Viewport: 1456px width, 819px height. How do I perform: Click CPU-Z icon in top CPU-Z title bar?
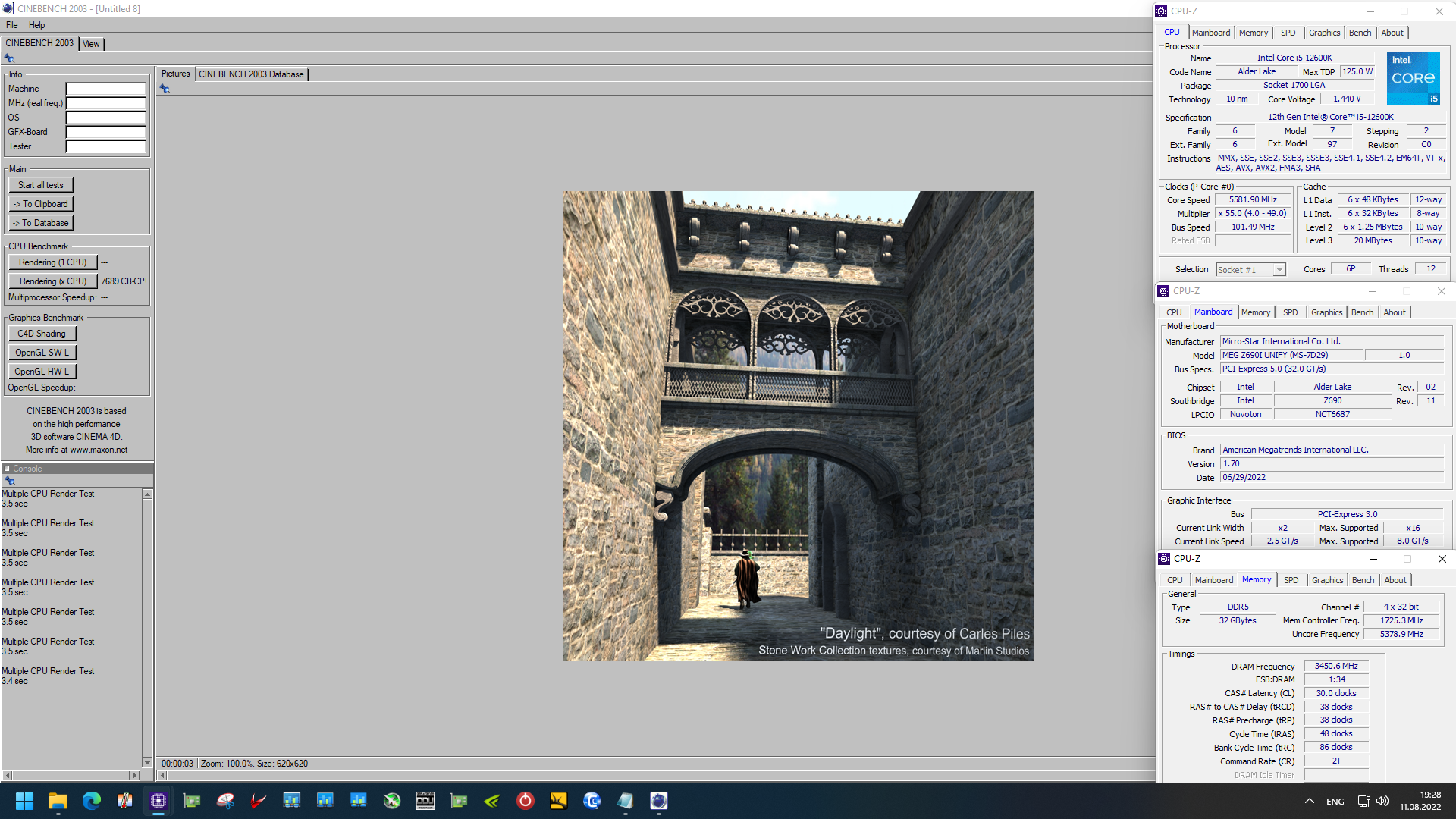click(1161, 11)
